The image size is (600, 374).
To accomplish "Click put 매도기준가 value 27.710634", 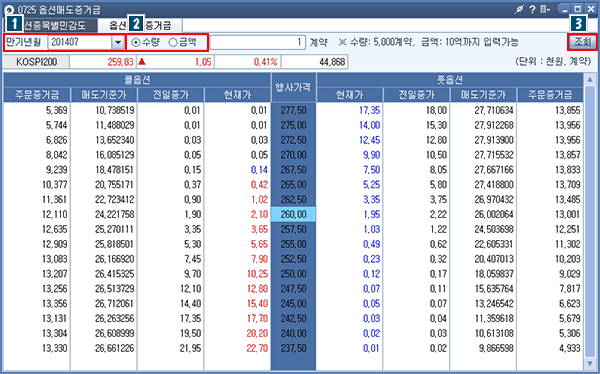I will (x=494, y=110).
